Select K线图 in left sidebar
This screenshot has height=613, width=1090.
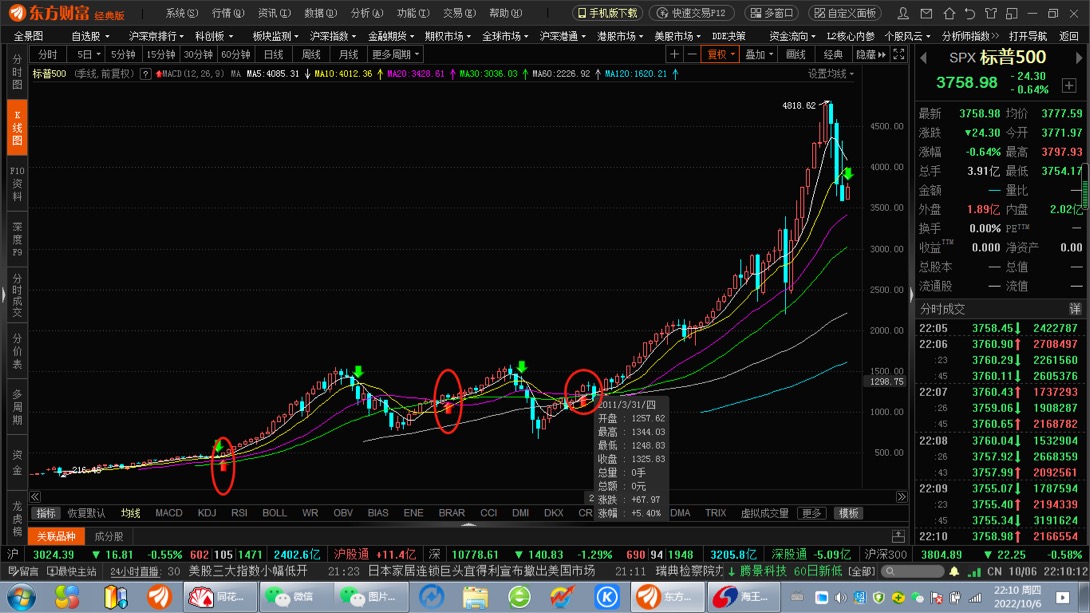pyautogui.click(x=17, y=127)
